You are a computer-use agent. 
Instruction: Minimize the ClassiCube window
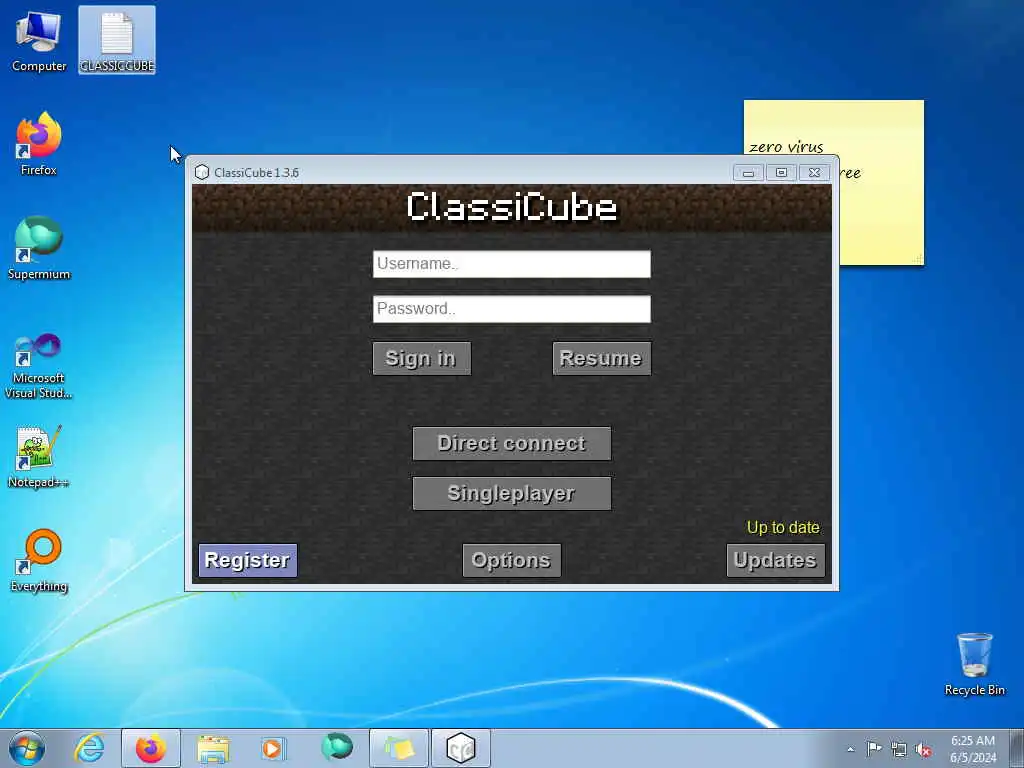(748, 172)
